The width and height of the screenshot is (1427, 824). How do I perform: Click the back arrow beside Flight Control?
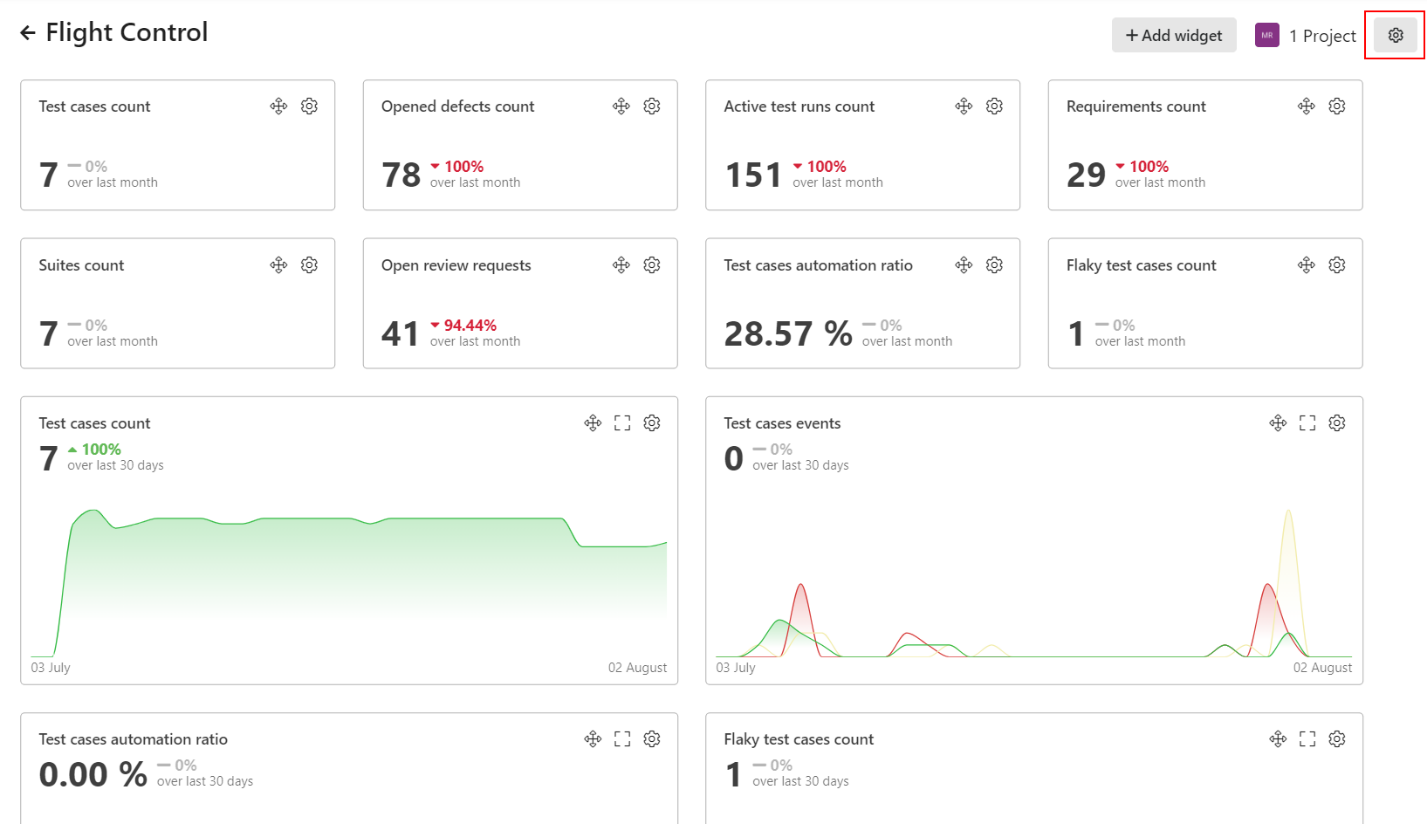pos(28,33)
